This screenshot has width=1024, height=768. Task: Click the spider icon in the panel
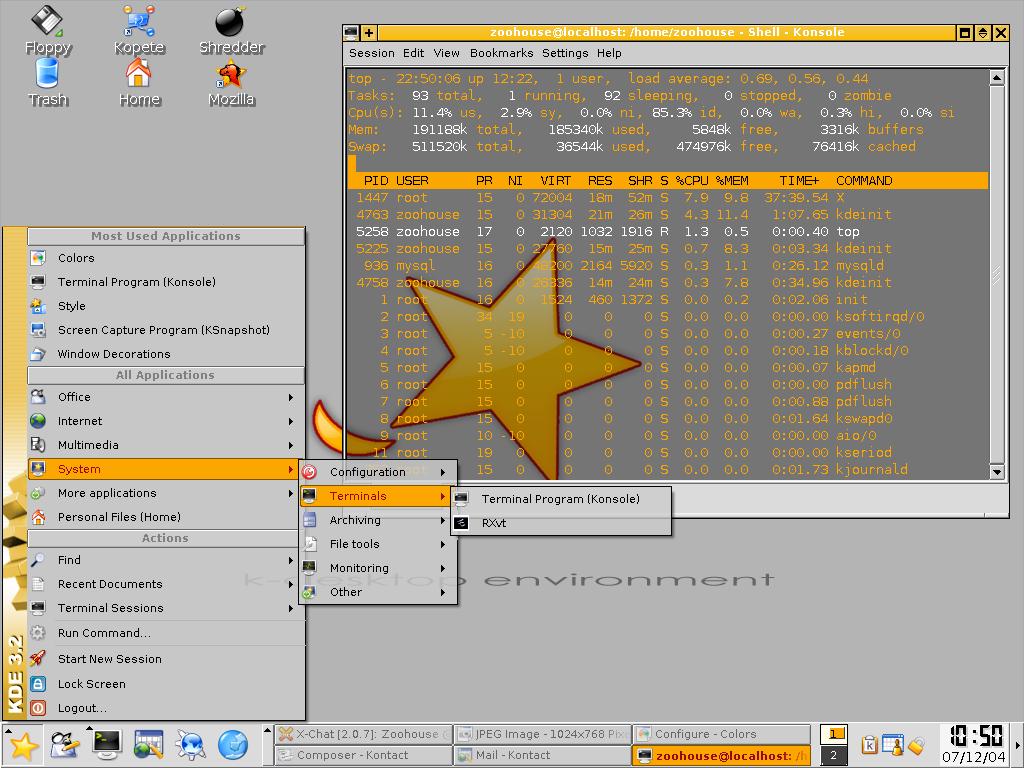coord(191,745)
